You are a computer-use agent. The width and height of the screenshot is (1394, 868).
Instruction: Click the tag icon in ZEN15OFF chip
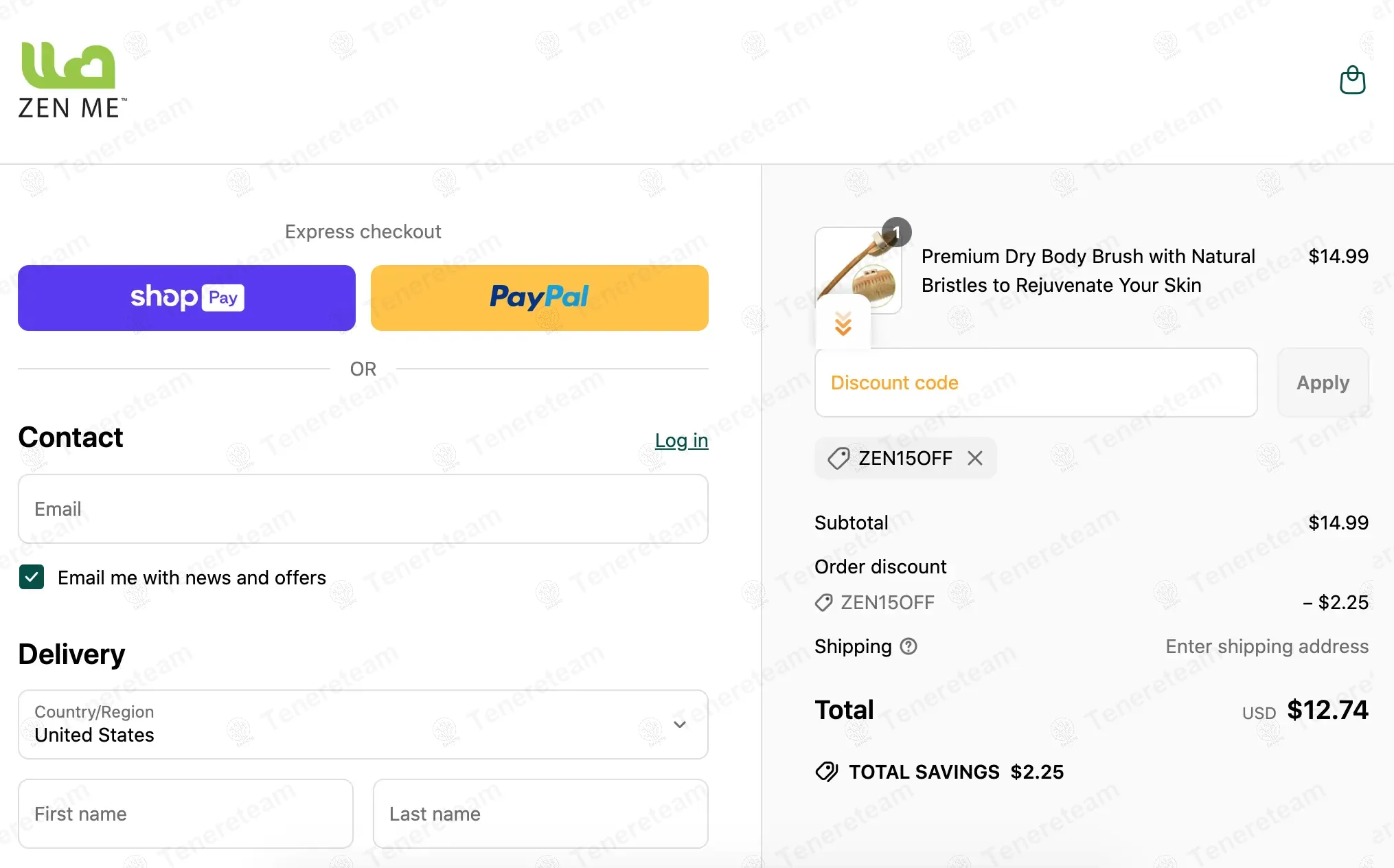click(838, 458)
